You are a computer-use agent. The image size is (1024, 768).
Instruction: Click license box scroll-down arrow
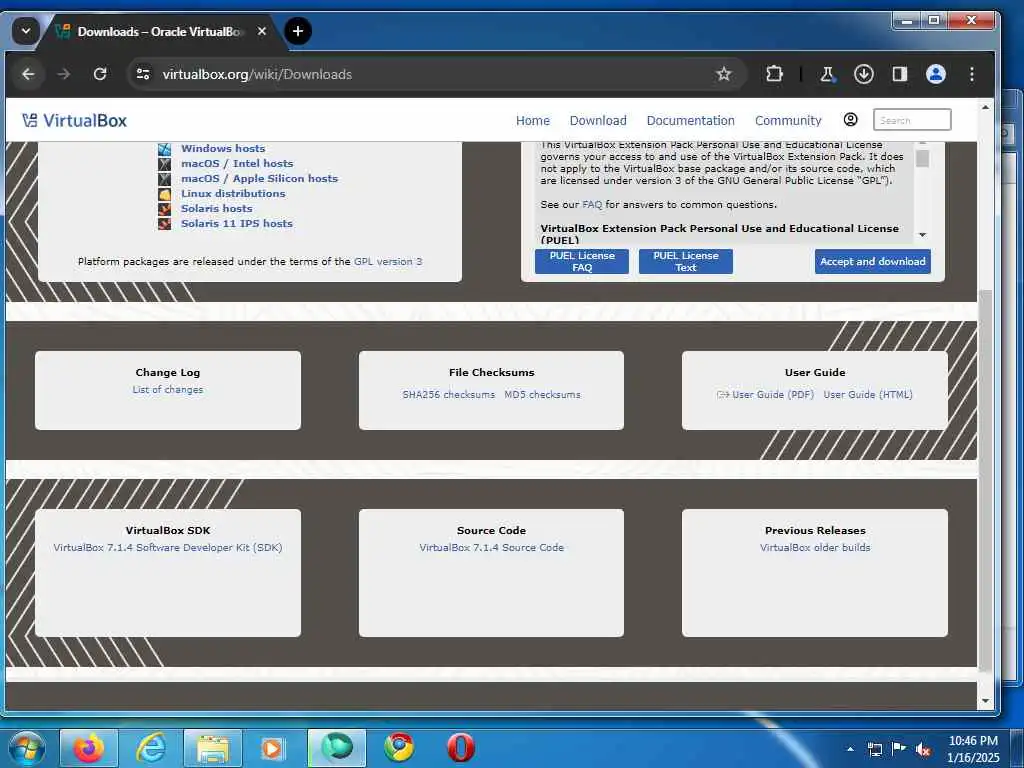click(922, 234)
